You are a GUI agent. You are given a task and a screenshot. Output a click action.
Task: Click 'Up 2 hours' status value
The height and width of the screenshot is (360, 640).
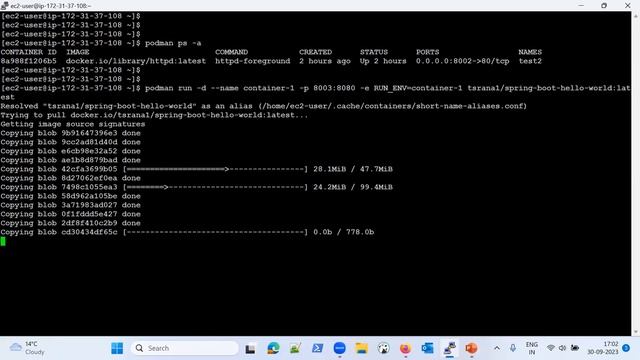pos(383,61)
